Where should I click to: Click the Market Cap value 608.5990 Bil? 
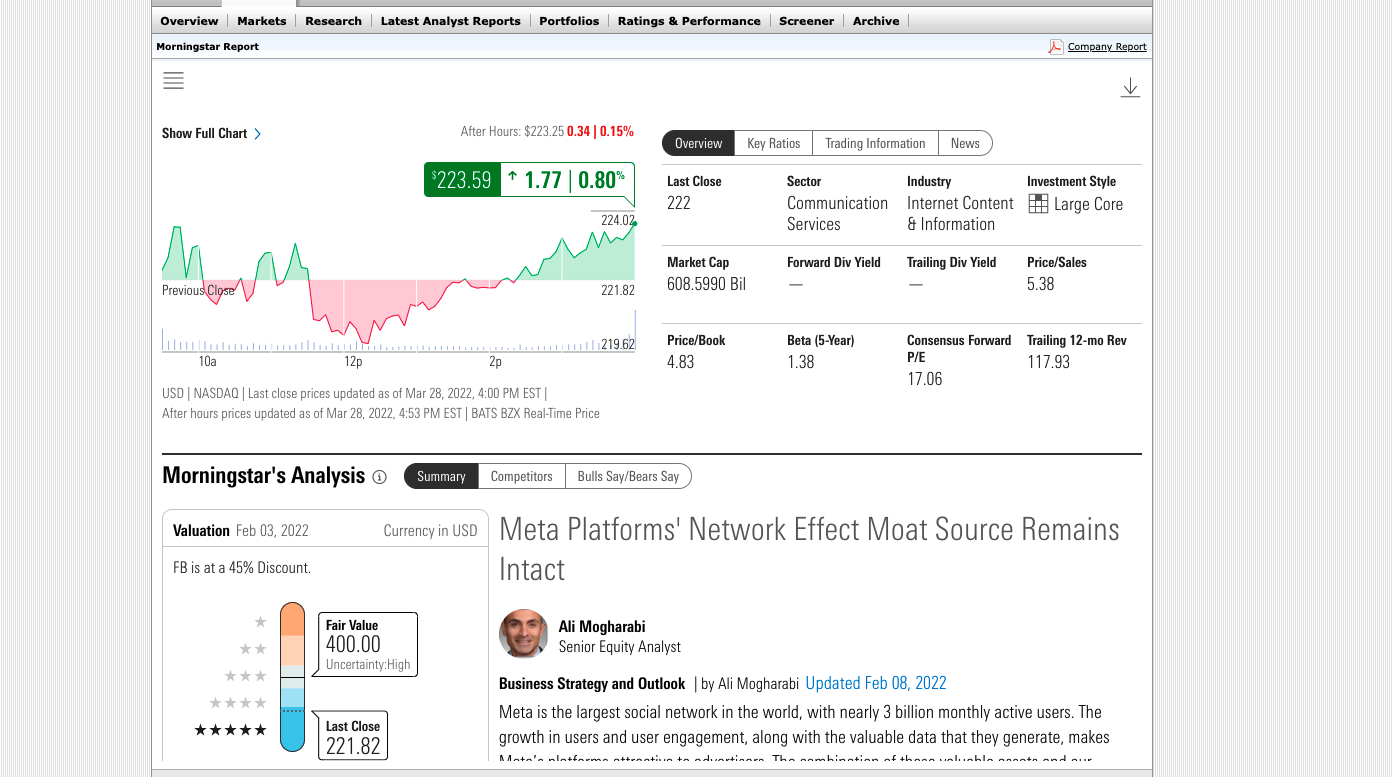coord(707,284)
